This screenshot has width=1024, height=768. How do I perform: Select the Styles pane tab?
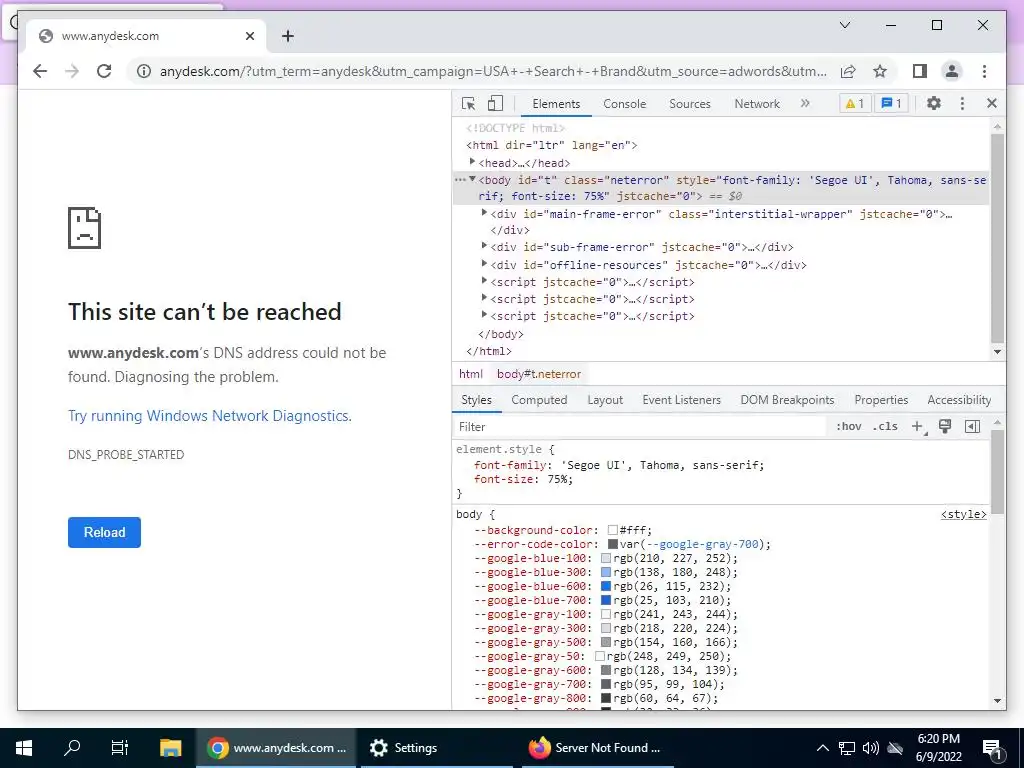coord(476,400)
